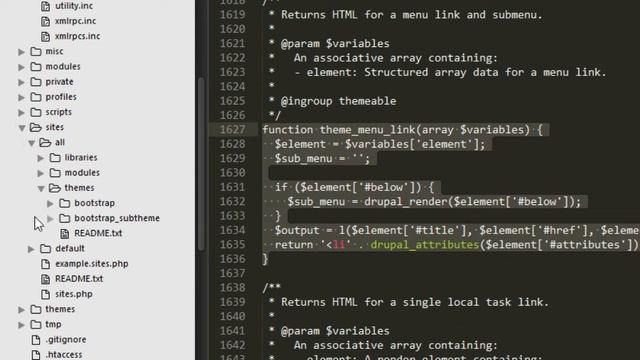Viewport: 640px width, 360px height.
Task: Click '@param $variables' on line 1621
Action: pos(335,43)
